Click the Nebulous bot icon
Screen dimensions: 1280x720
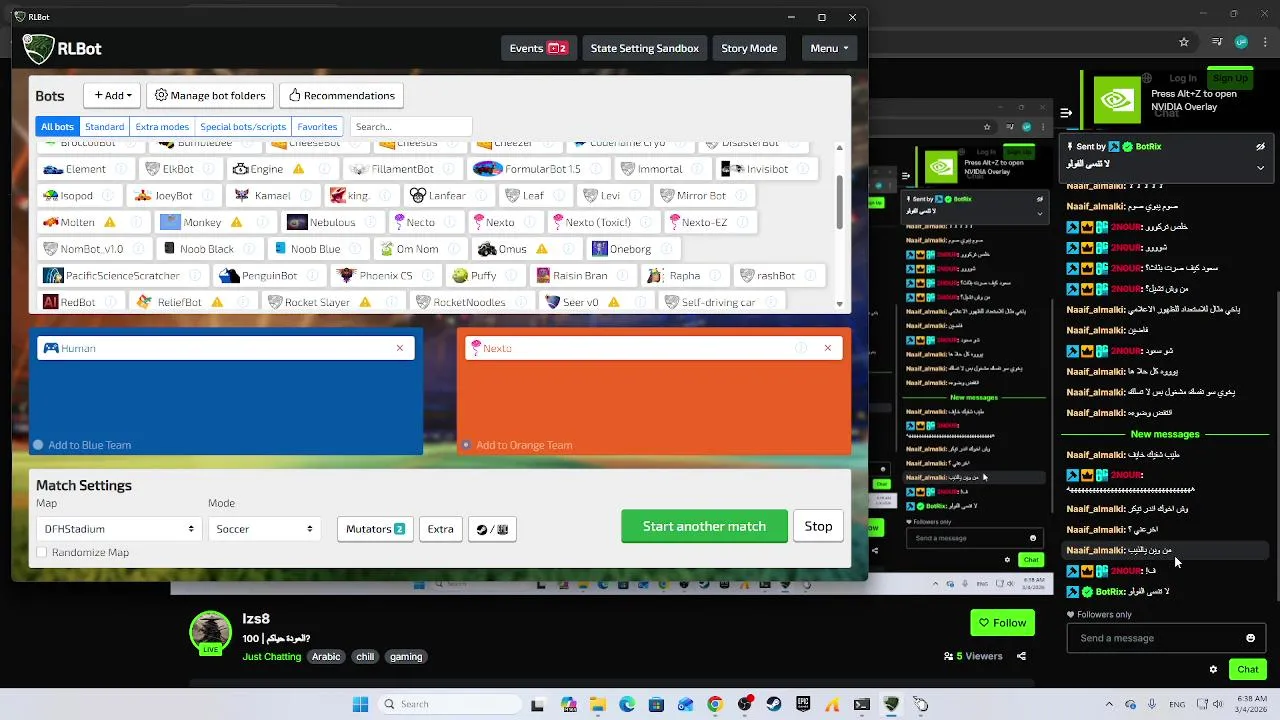point(297,222)
